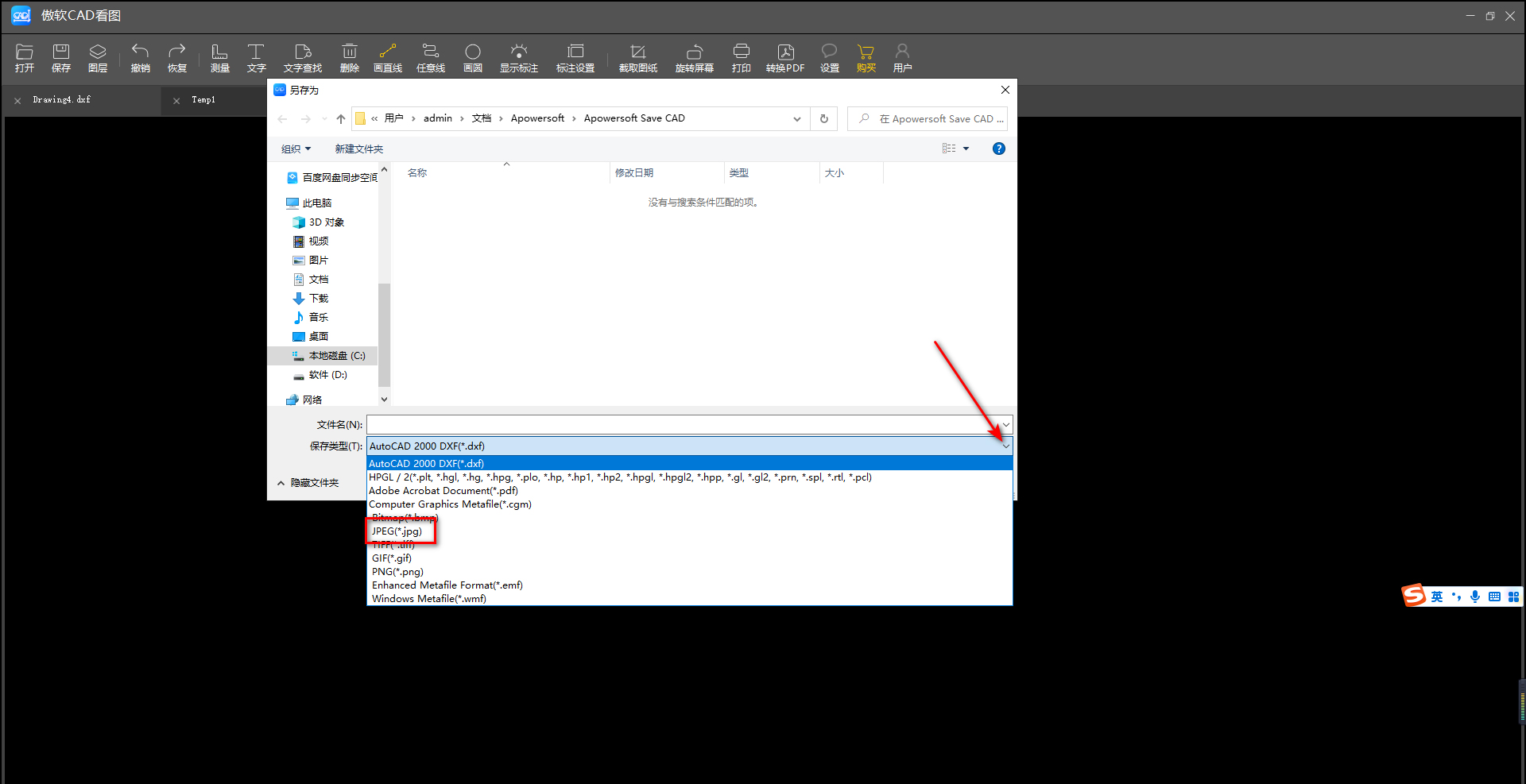Select 软件 (D:) drive

(x=320, y=375)
